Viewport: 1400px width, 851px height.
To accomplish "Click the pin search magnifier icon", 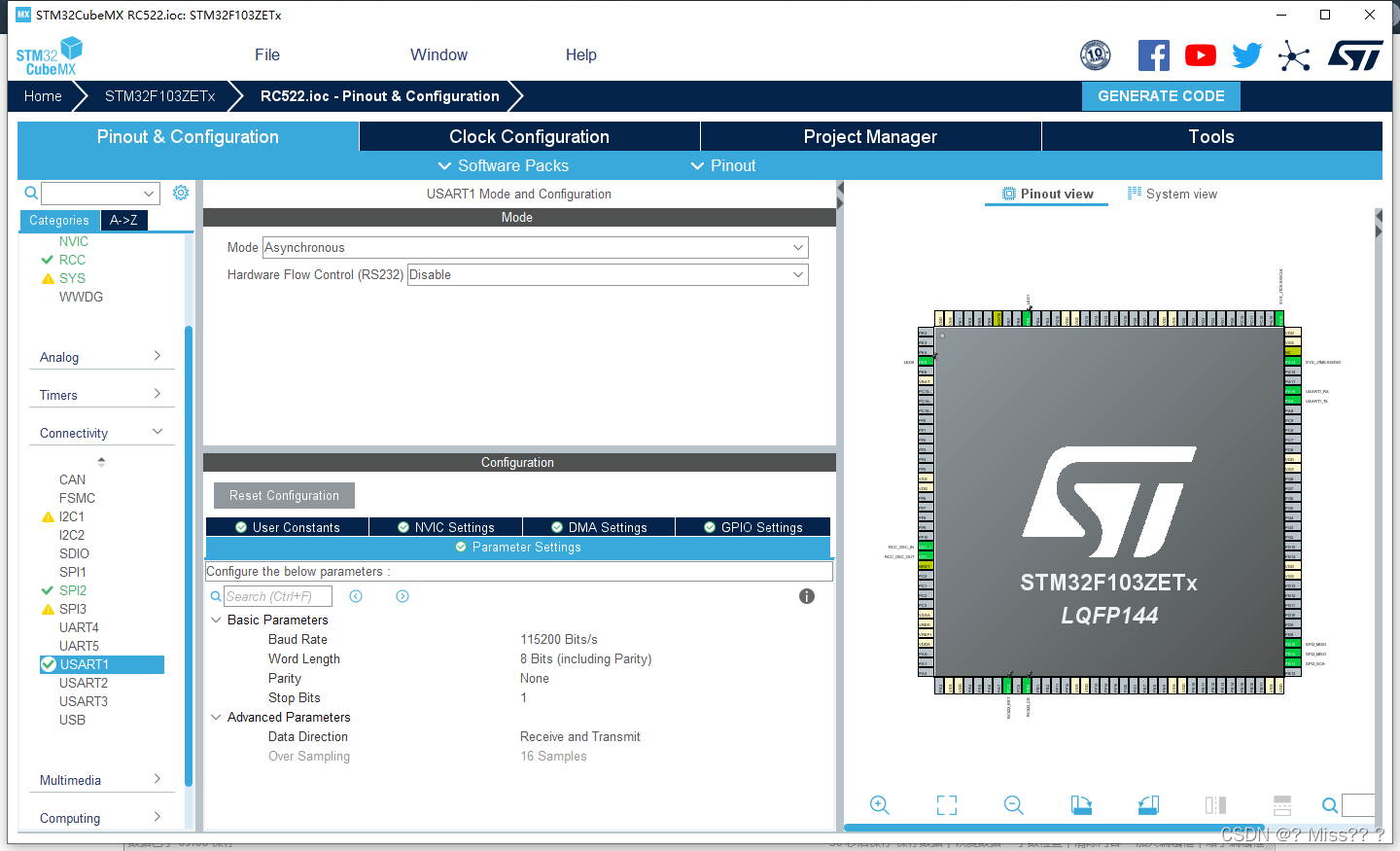I will coord(1330,805).
